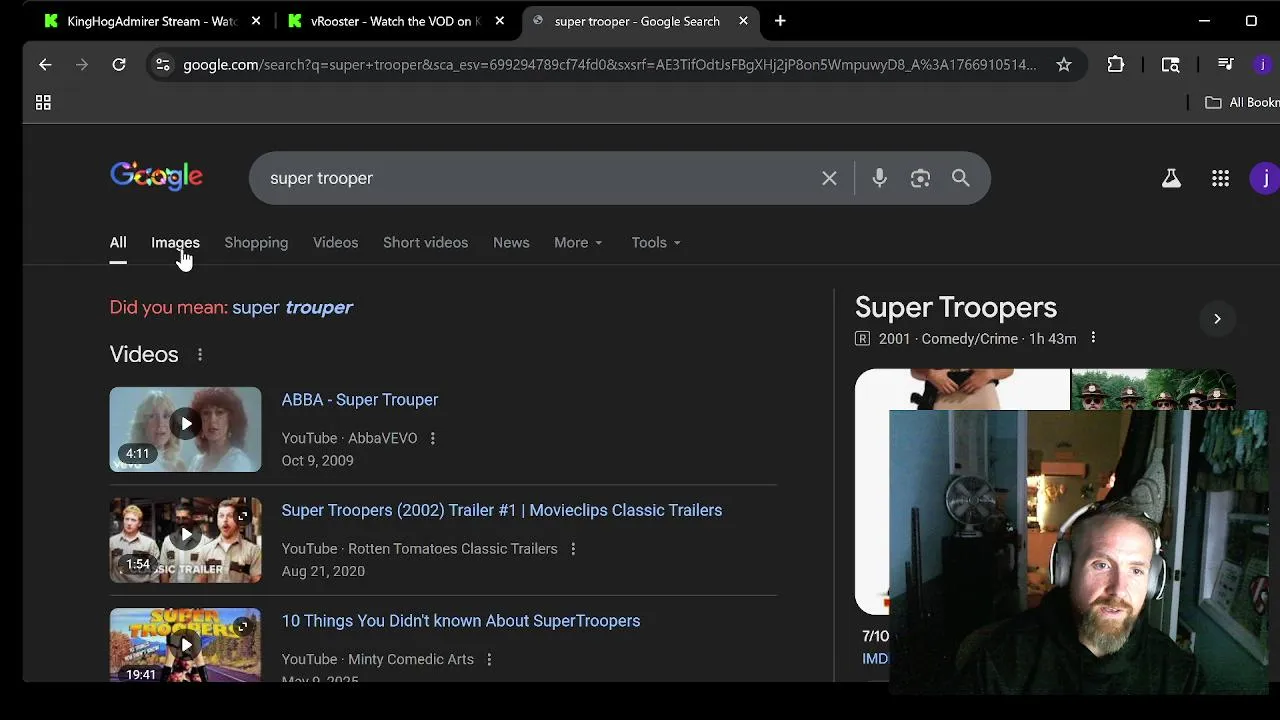Open Google apps grid
Image resolution: width=1280 pixels, height=720 pixels.
click(x=1220, y=178)
